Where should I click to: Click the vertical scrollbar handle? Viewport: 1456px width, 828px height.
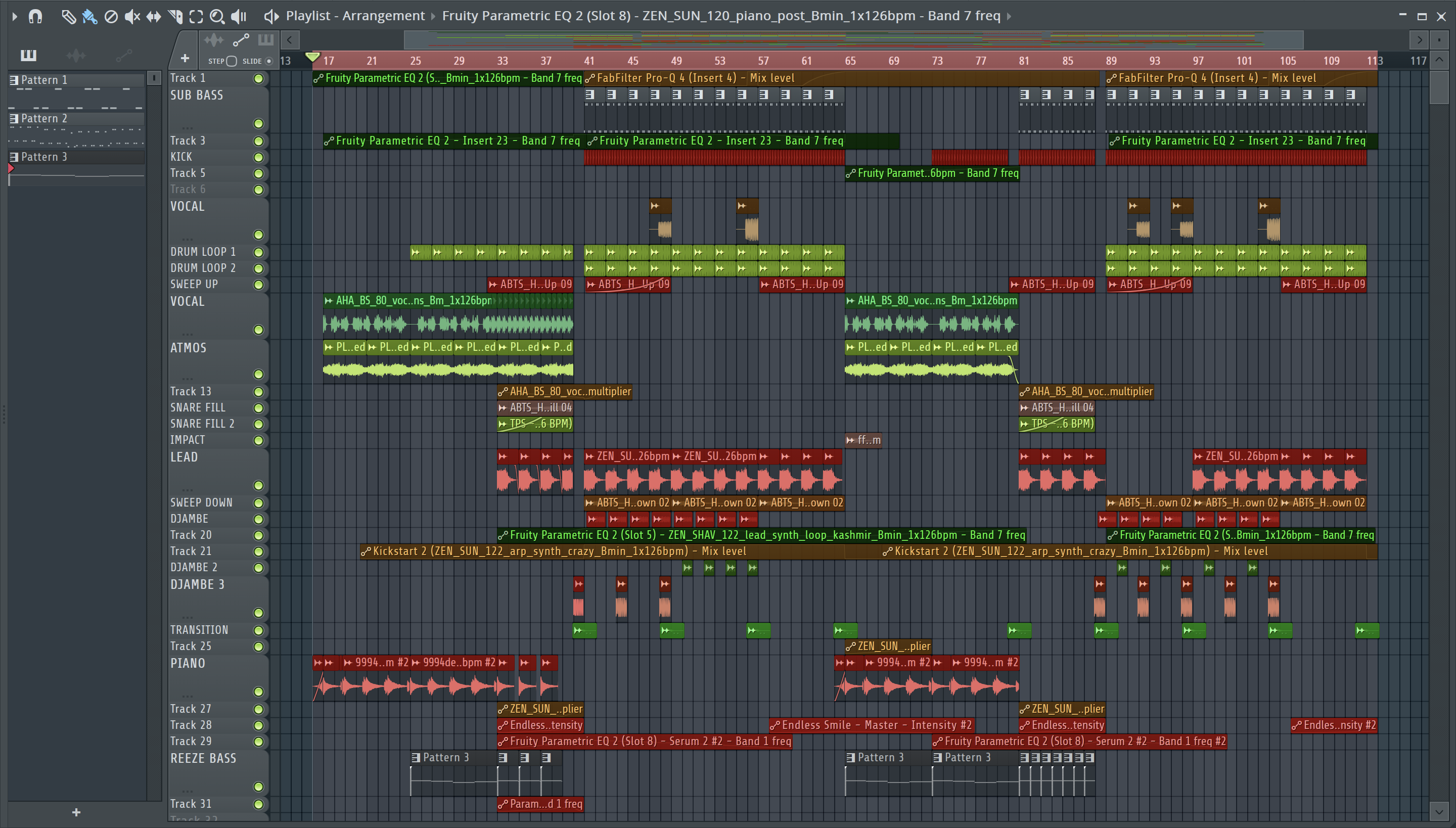click(1439, 88)
